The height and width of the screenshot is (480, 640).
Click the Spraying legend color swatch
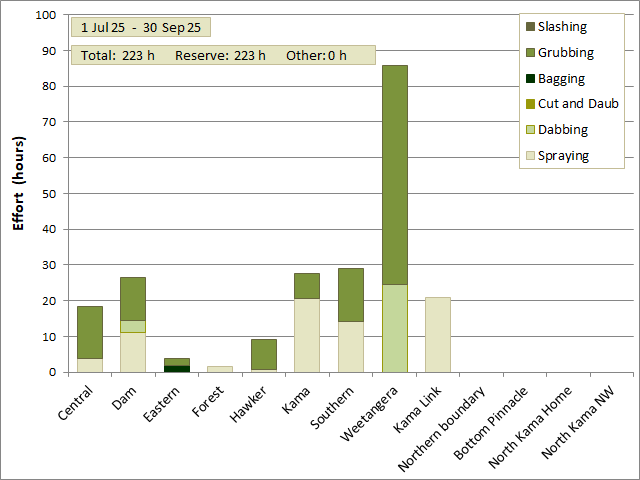[x=530, y=156]
